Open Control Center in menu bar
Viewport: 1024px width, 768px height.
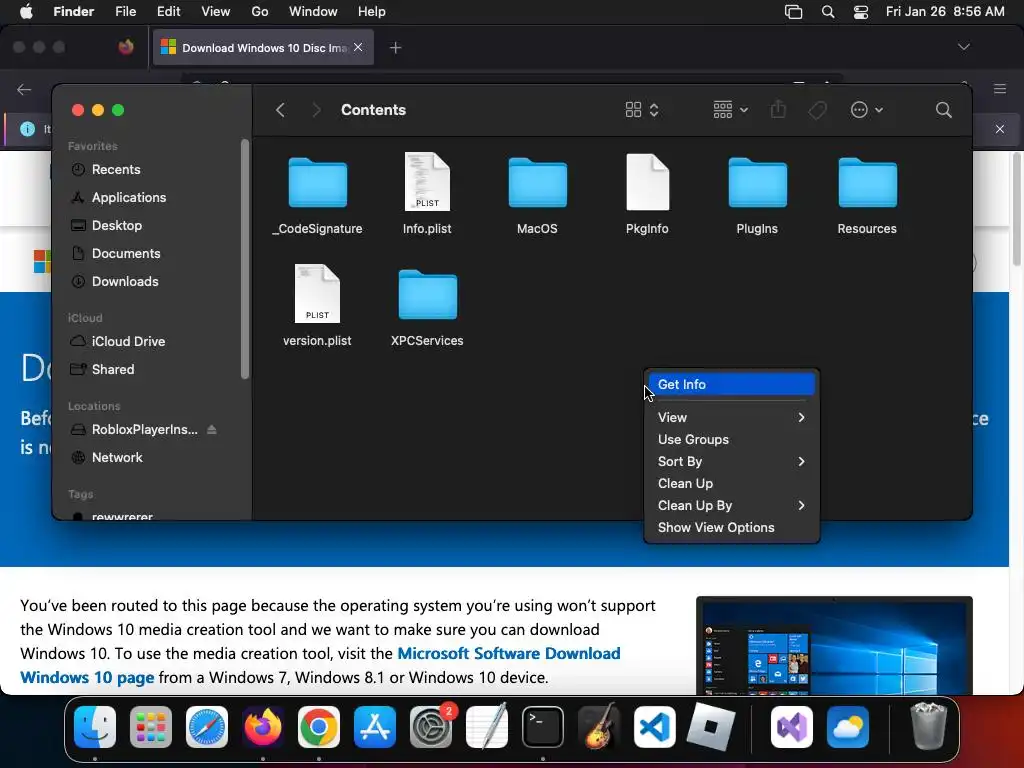pyautogui.click(x=861, y=12)
